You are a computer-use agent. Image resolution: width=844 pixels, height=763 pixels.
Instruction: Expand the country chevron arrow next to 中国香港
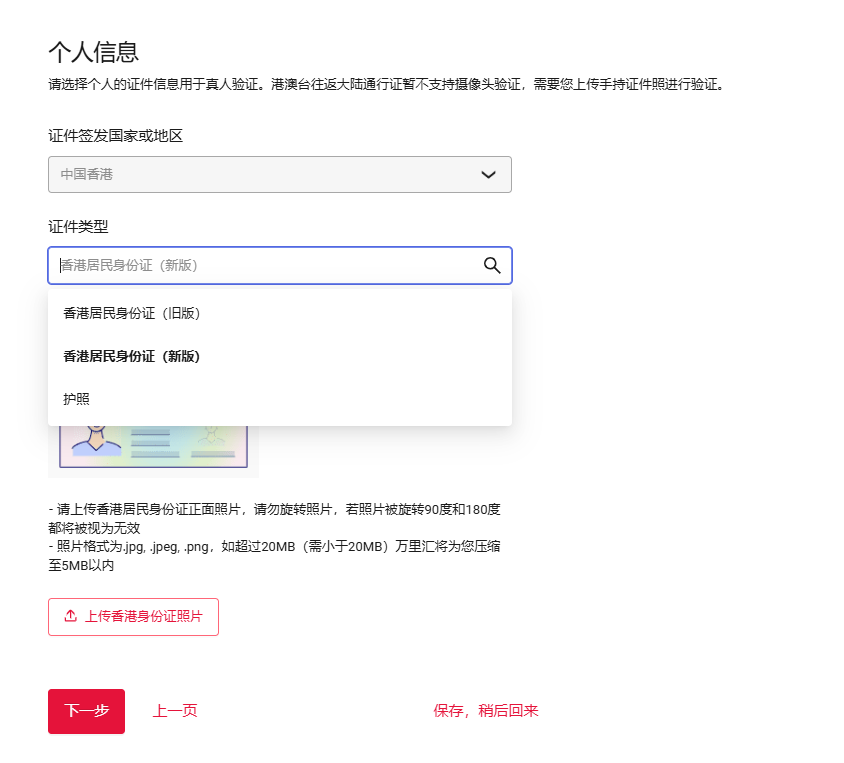pos(488,174)
